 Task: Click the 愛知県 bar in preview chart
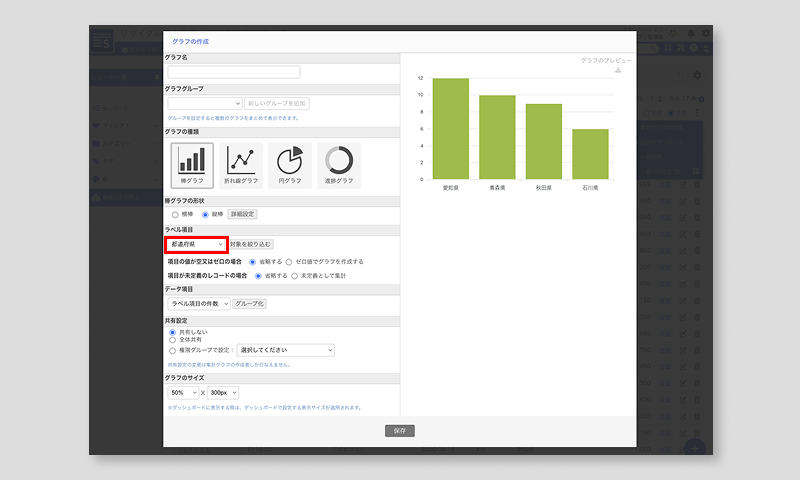[451, 129]
